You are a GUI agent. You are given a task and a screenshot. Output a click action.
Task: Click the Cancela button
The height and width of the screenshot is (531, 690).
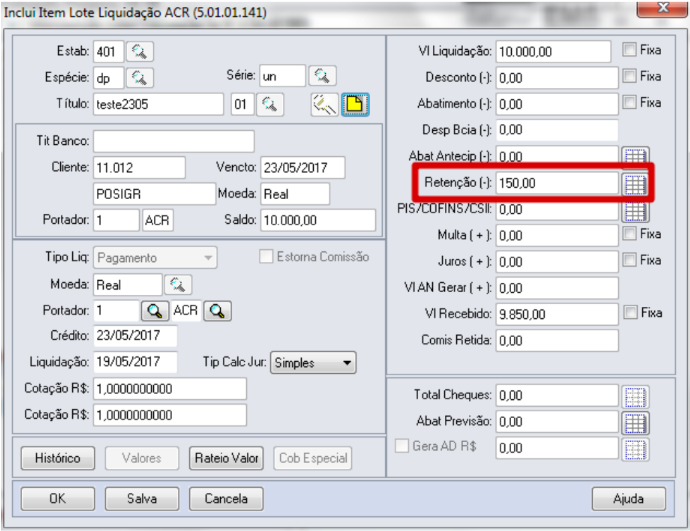[x=226, y=498]
